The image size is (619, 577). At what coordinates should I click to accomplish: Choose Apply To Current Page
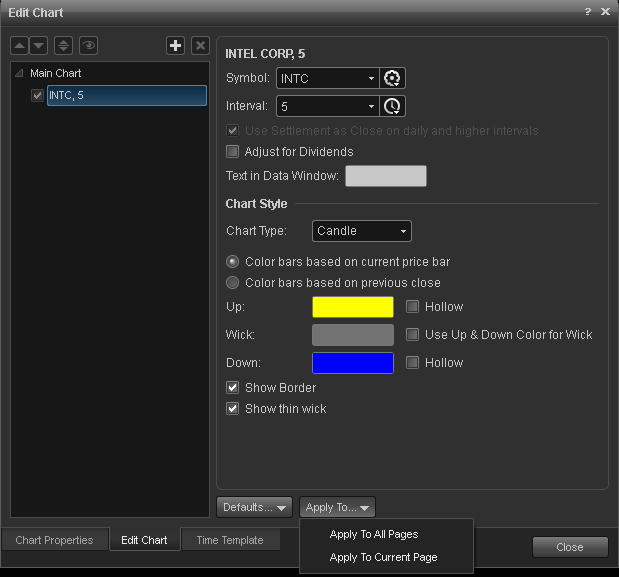coord(383,557)
